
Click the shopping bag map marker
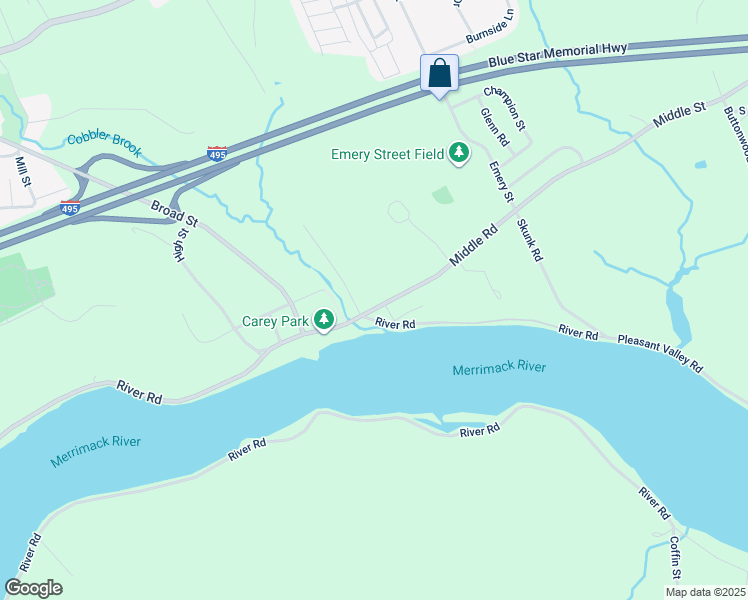click(439, 75)
